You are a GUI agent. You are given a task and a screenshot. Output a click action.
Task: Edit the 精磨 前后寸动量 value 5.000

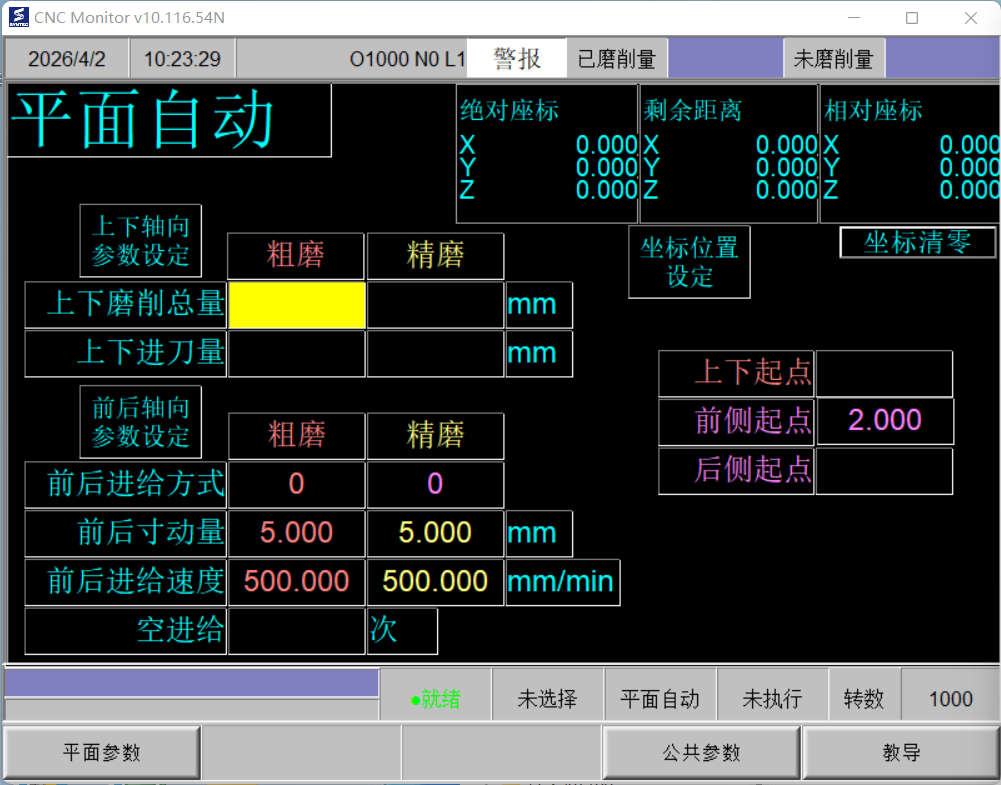(x=435, y=533)
